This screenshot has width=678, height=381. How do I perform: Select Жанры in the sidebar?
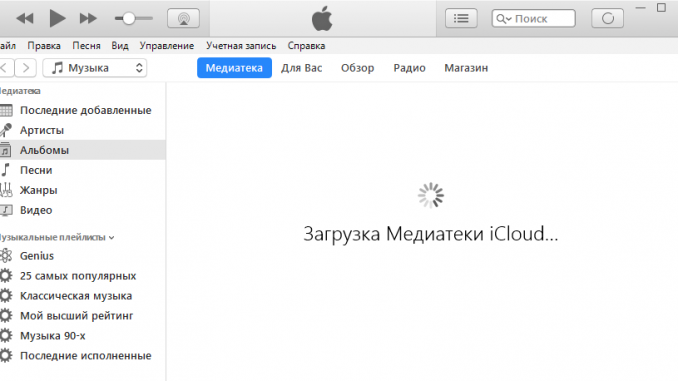pos(82,190)
